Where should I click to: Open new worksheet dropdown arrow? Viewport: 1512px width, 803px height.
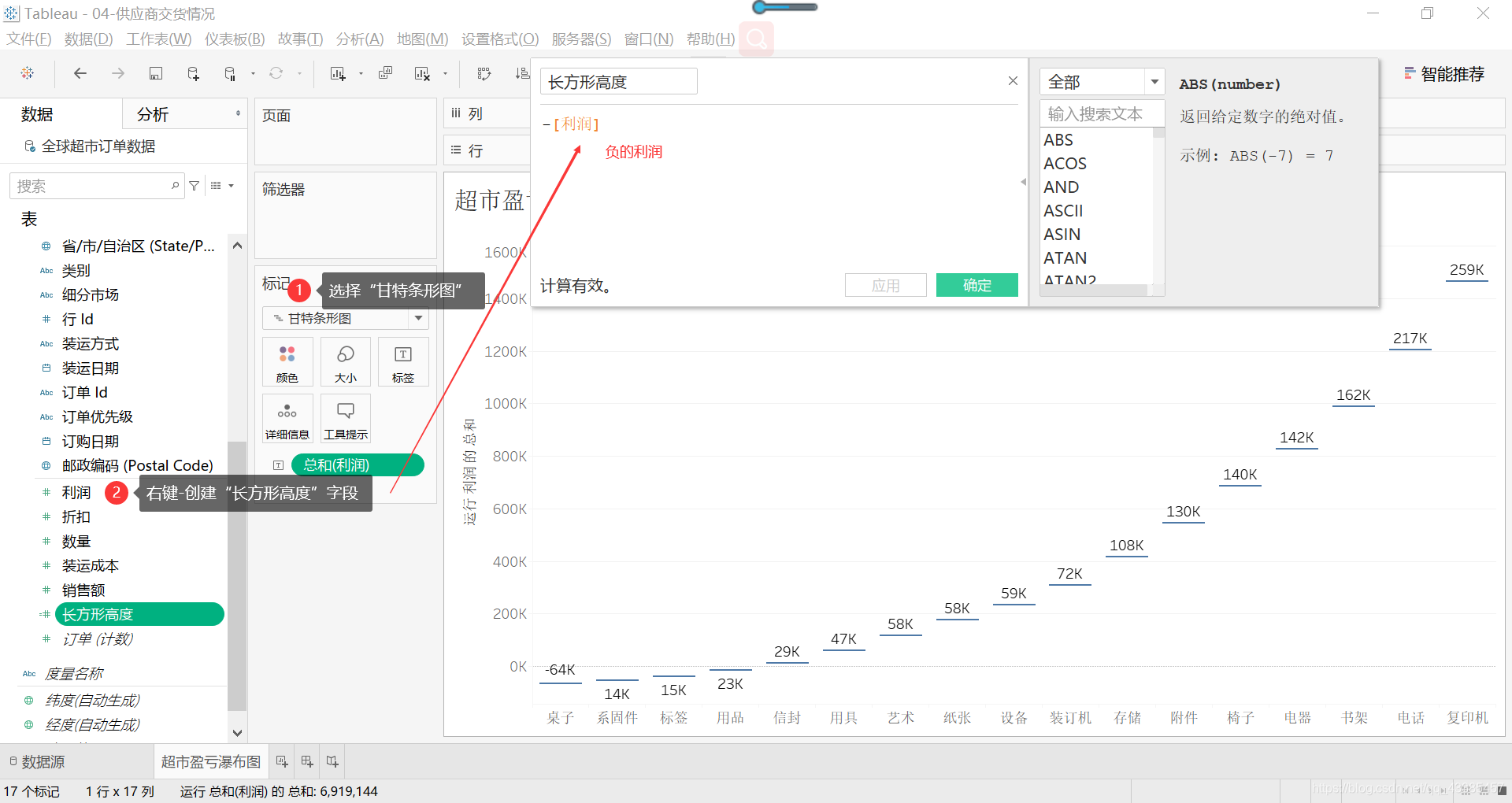point(361,73)
